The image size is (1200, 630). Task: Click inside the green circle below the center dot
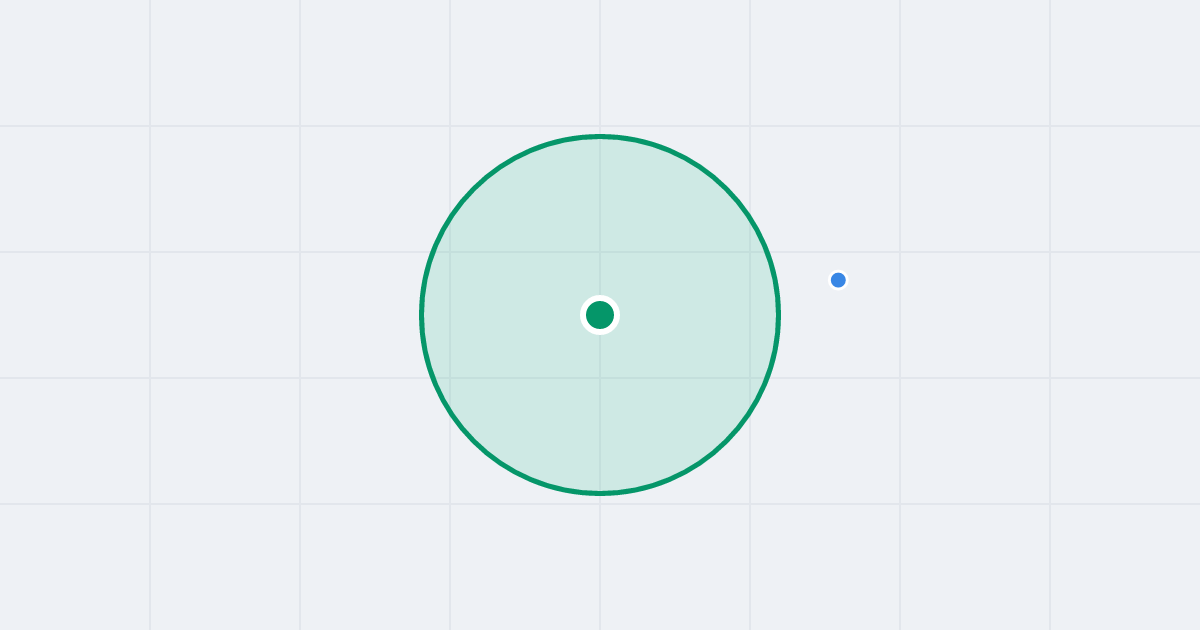coord(600,410)
